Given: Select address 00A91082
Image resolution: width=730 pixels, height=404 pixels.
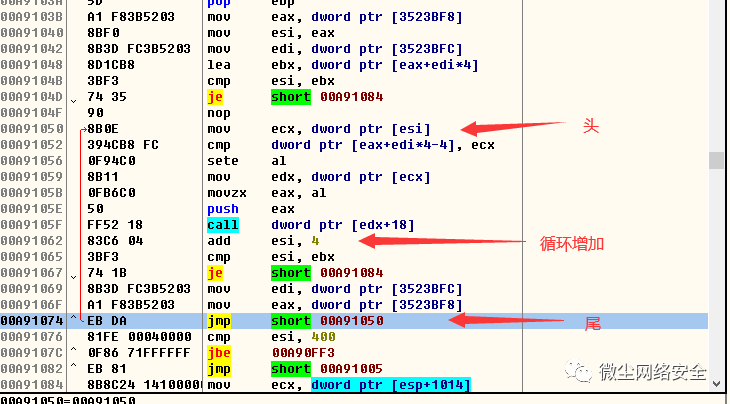Looking at the screenshot, I should (32, 369).
